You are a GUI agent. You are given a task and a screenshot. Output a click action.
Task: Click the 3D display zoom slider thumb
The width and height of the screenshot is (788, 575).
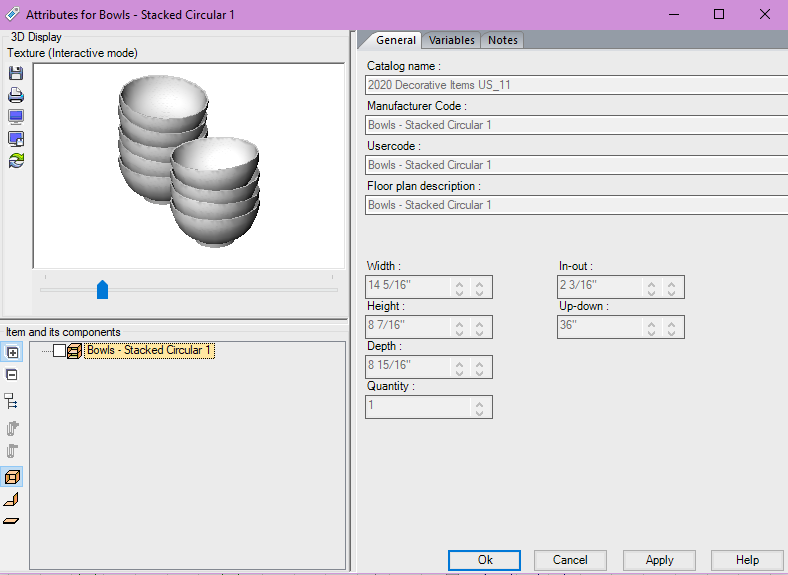pos(103,290)
